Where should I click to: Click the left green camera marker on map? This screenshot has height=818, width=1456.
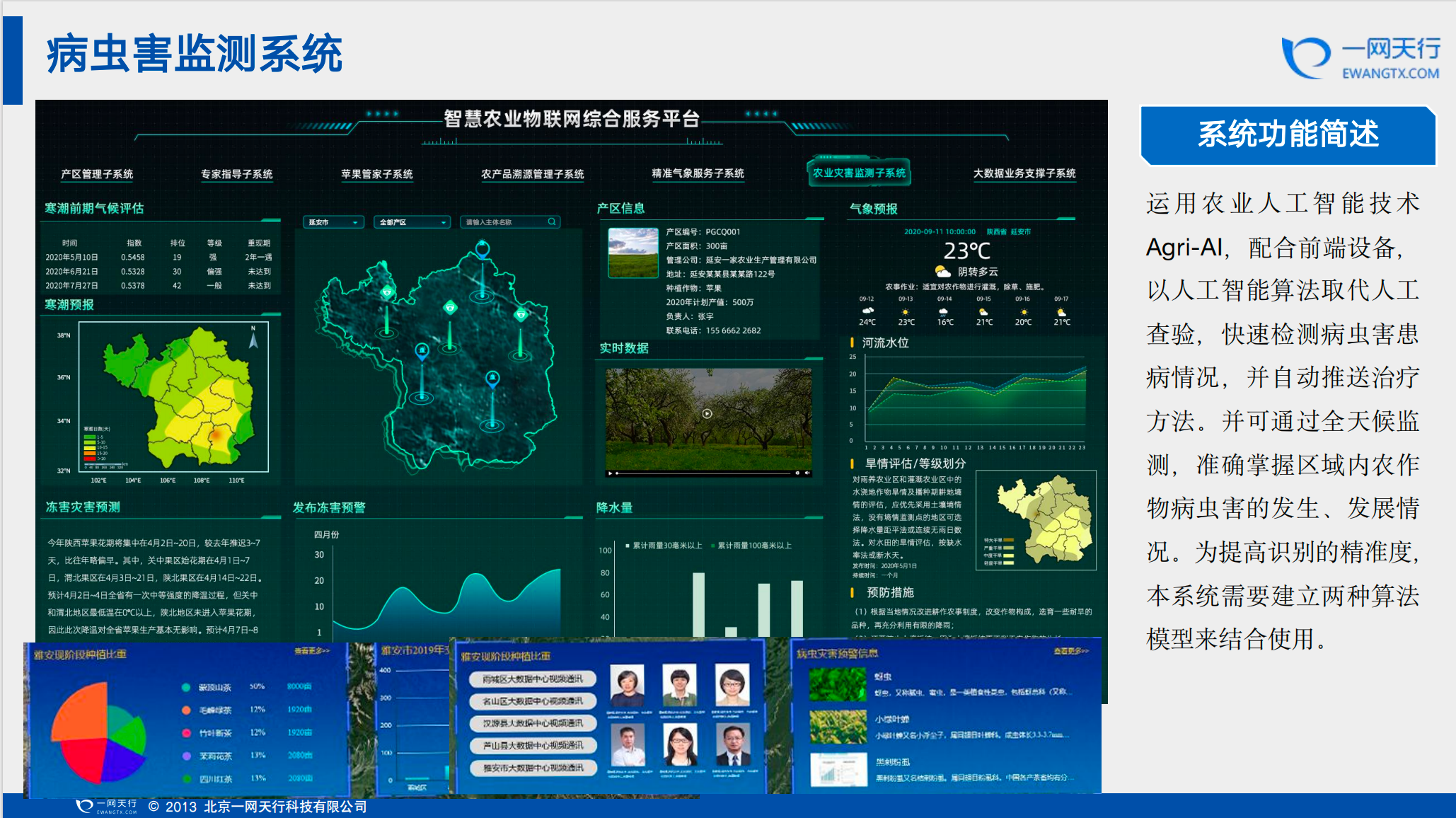[387, 292]
